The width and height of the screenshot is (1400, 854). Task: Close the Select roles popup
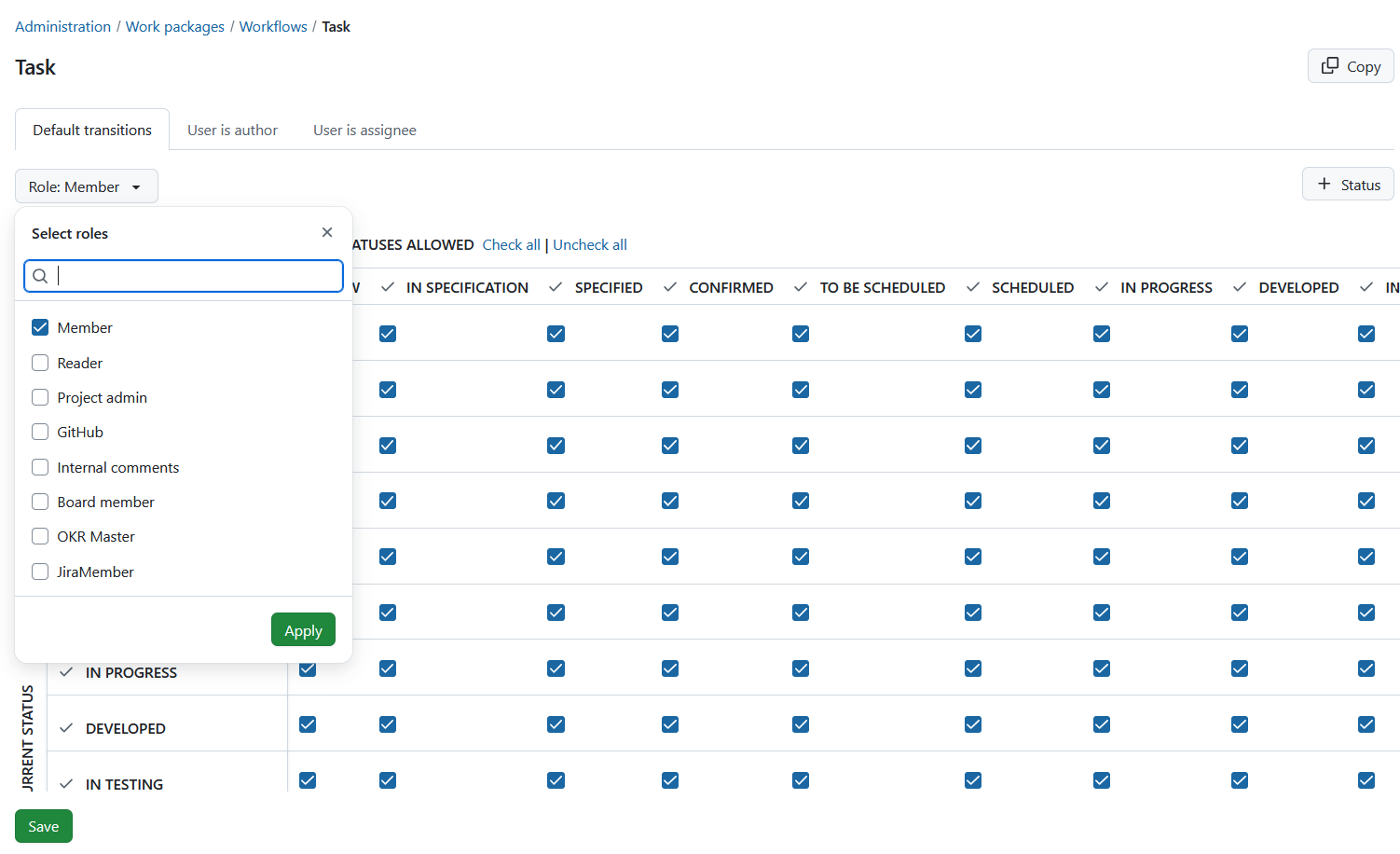coord(327,232)
